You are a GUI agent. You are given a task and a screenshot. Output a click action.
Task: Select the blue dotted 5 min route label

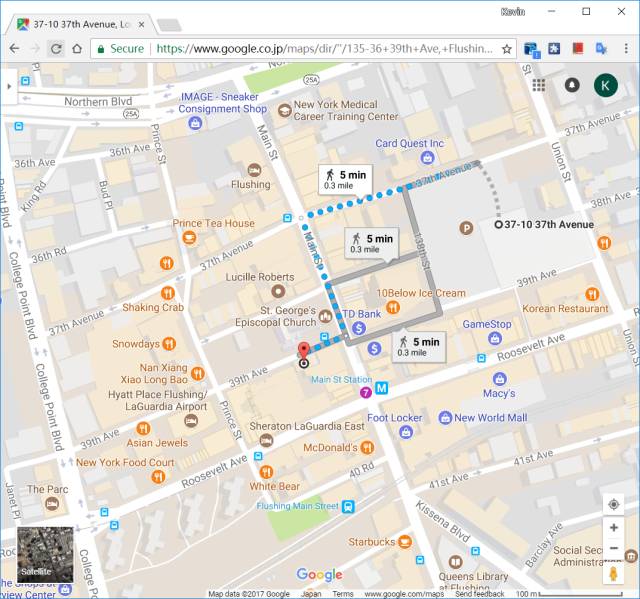coord(345,180)
